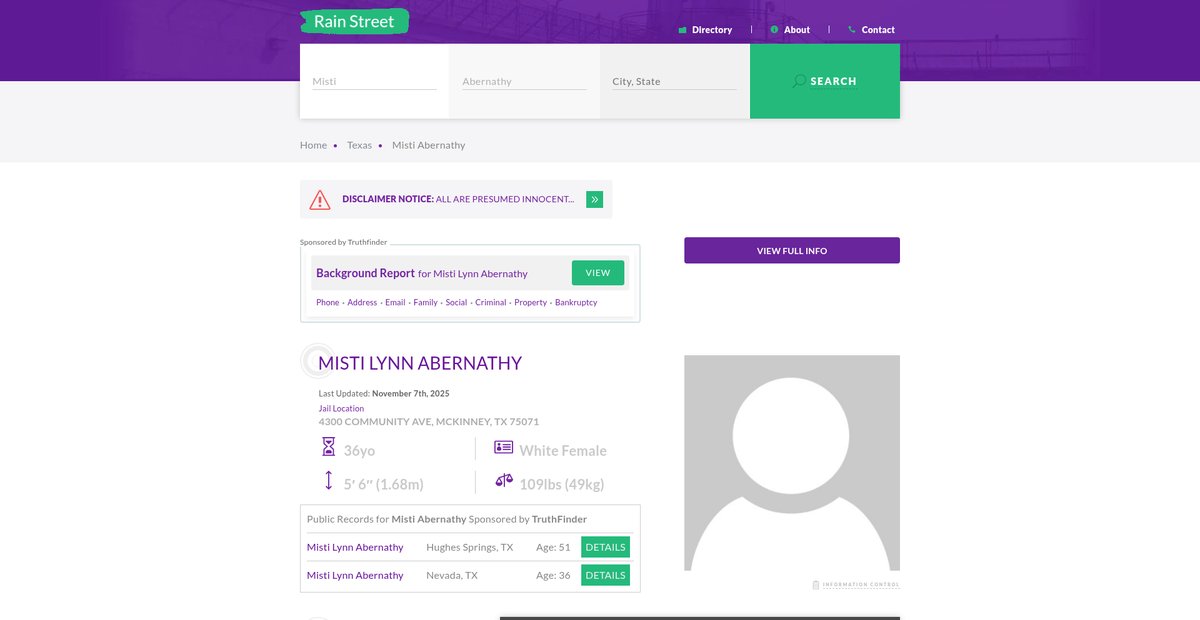Viewport: 1200px width, 620px height.
Task: Click the profile placeholder photo
Action: [791, 463]
